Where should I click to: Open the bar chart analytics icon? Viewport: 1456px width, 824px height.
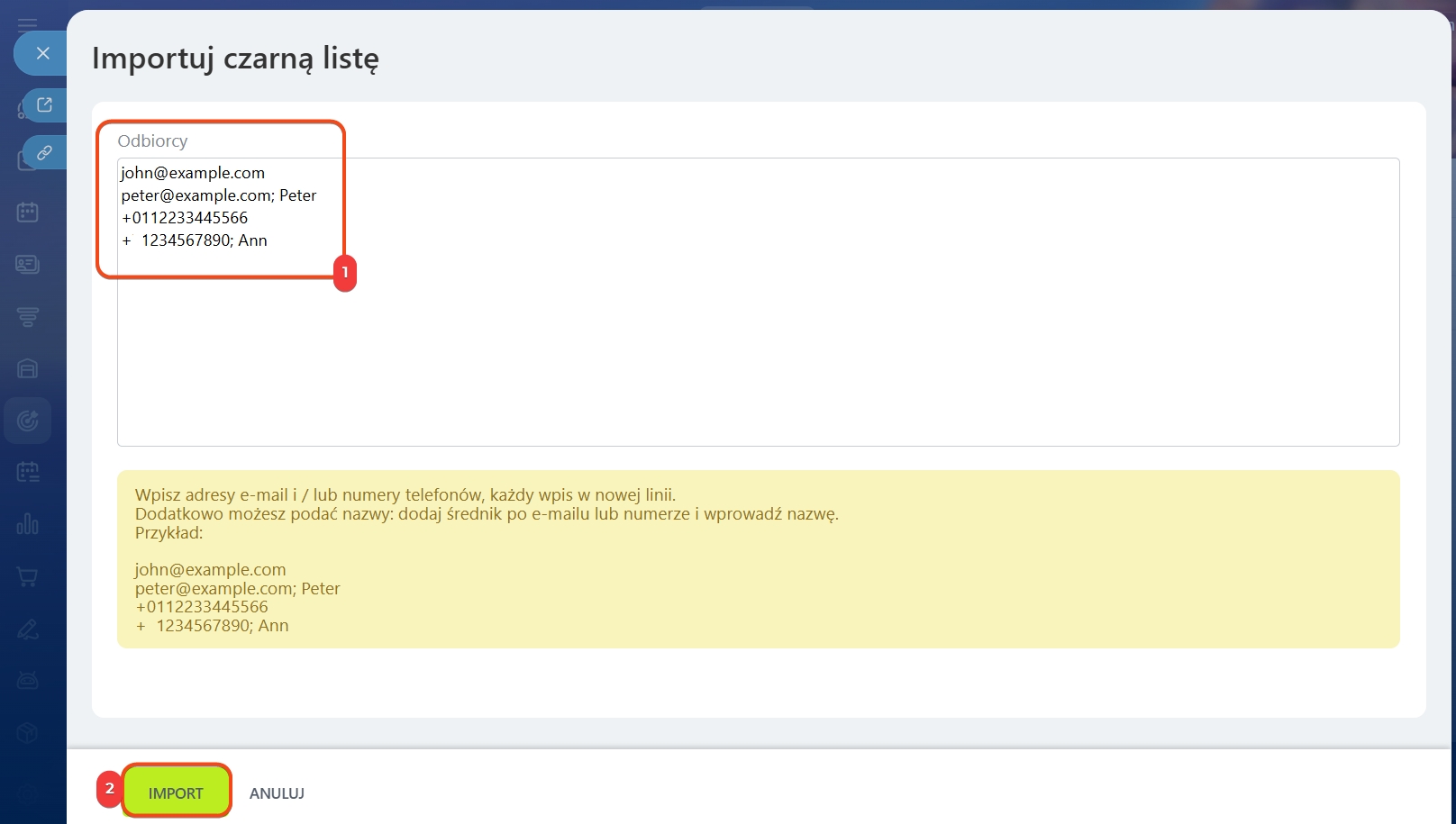[28, 524]
